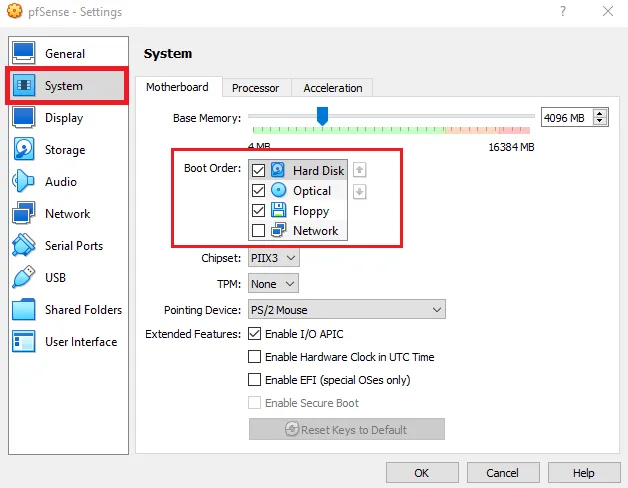
Task: Open the Serial Ports icon
Action: [x=24, y=245]
